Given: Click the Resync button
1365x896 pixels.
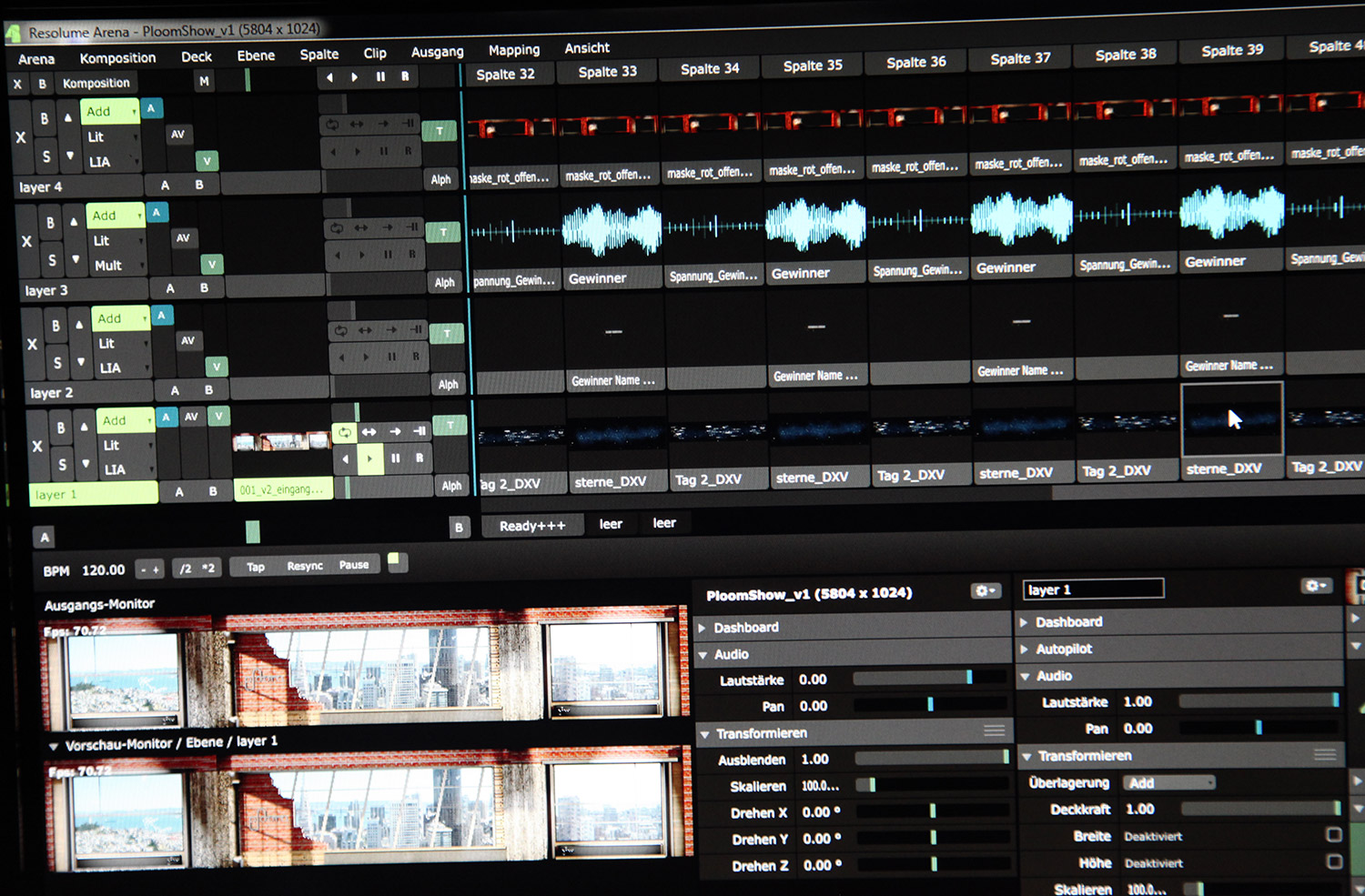Looking at the screenshot, I should click(305, 566).
